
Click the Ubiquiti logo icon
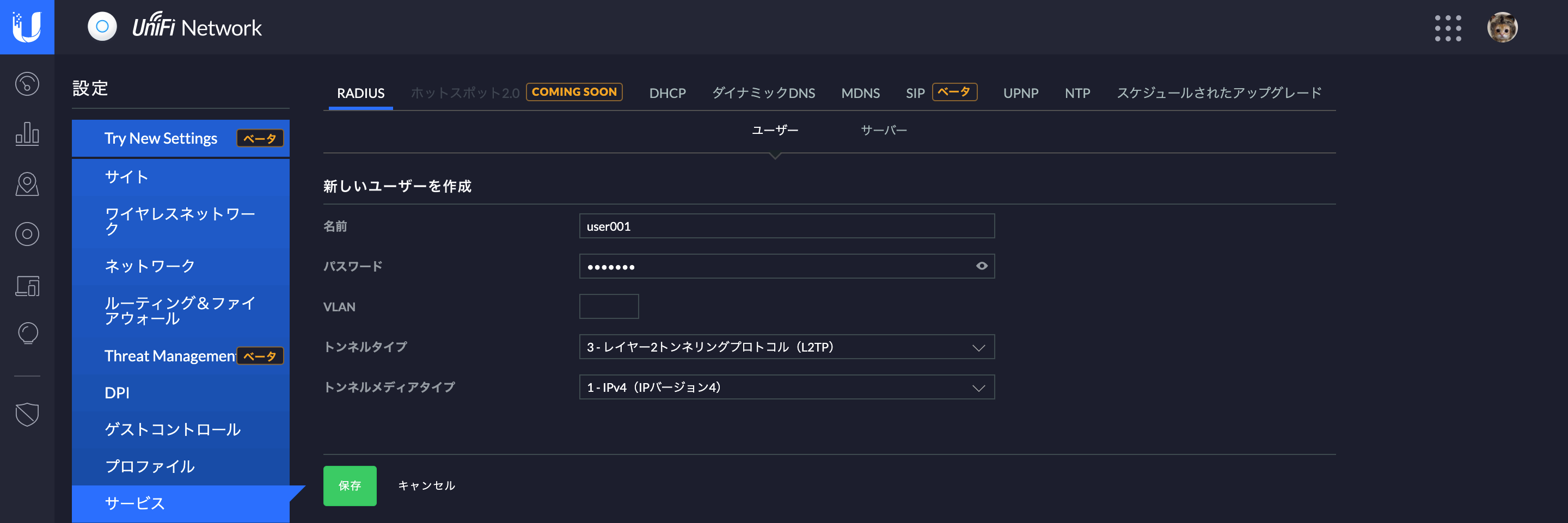(27, 27)
